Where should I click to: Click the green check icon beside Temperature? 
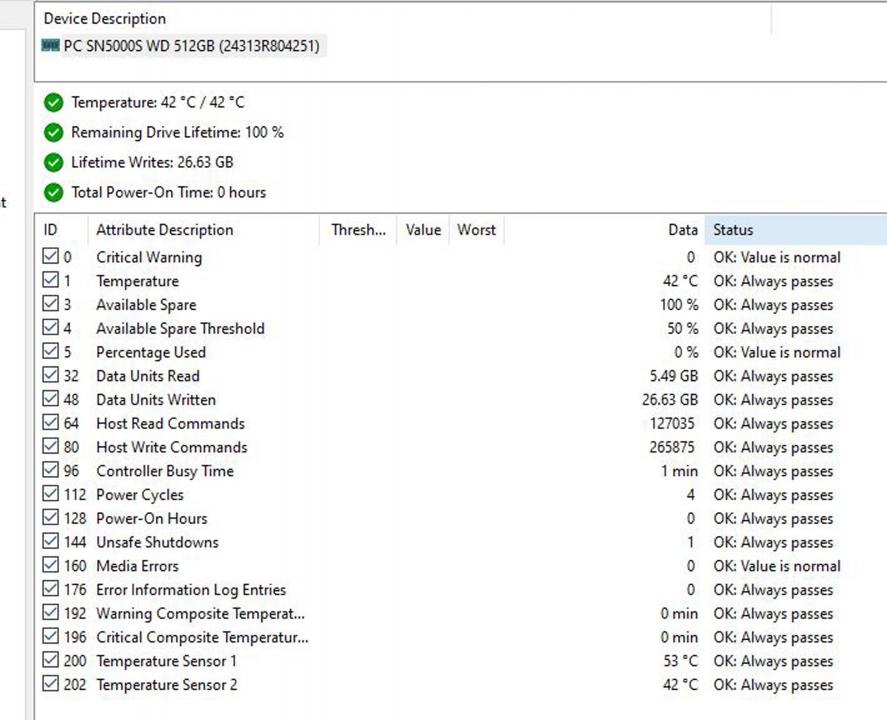53,102
